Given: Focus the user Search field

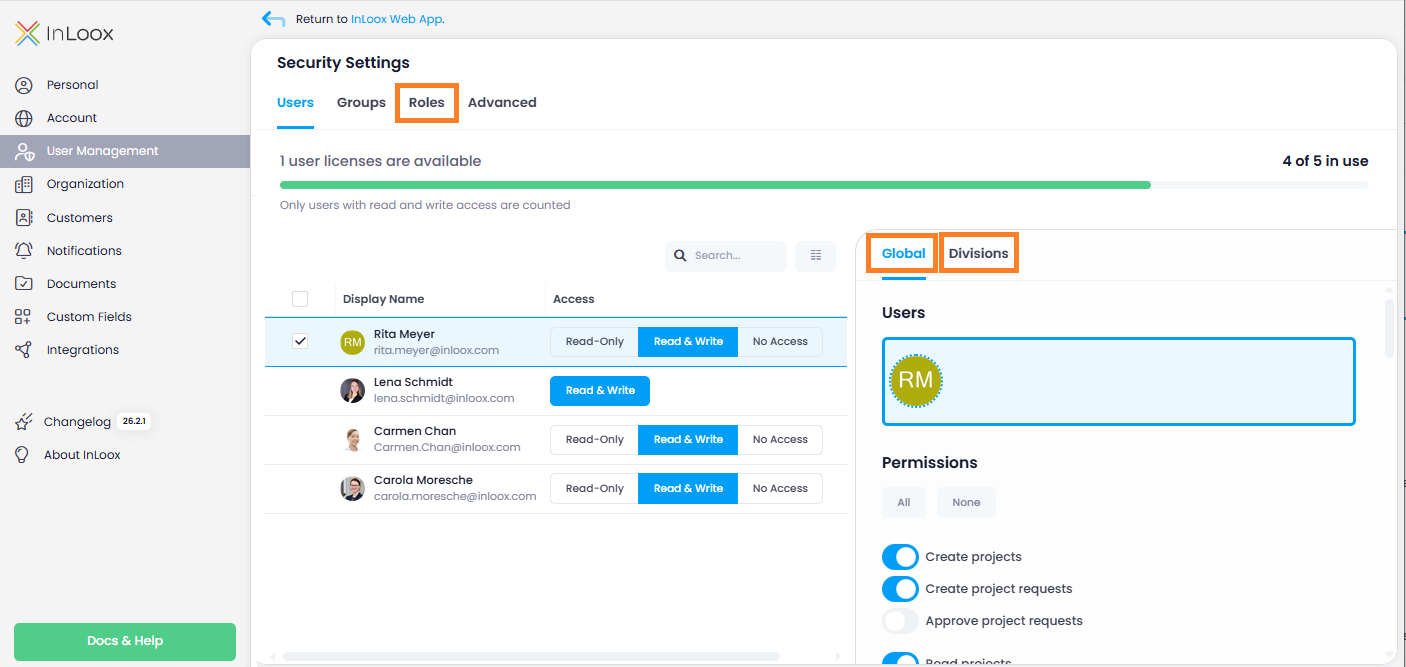Looking at the screenshot, I should [726, 256].
